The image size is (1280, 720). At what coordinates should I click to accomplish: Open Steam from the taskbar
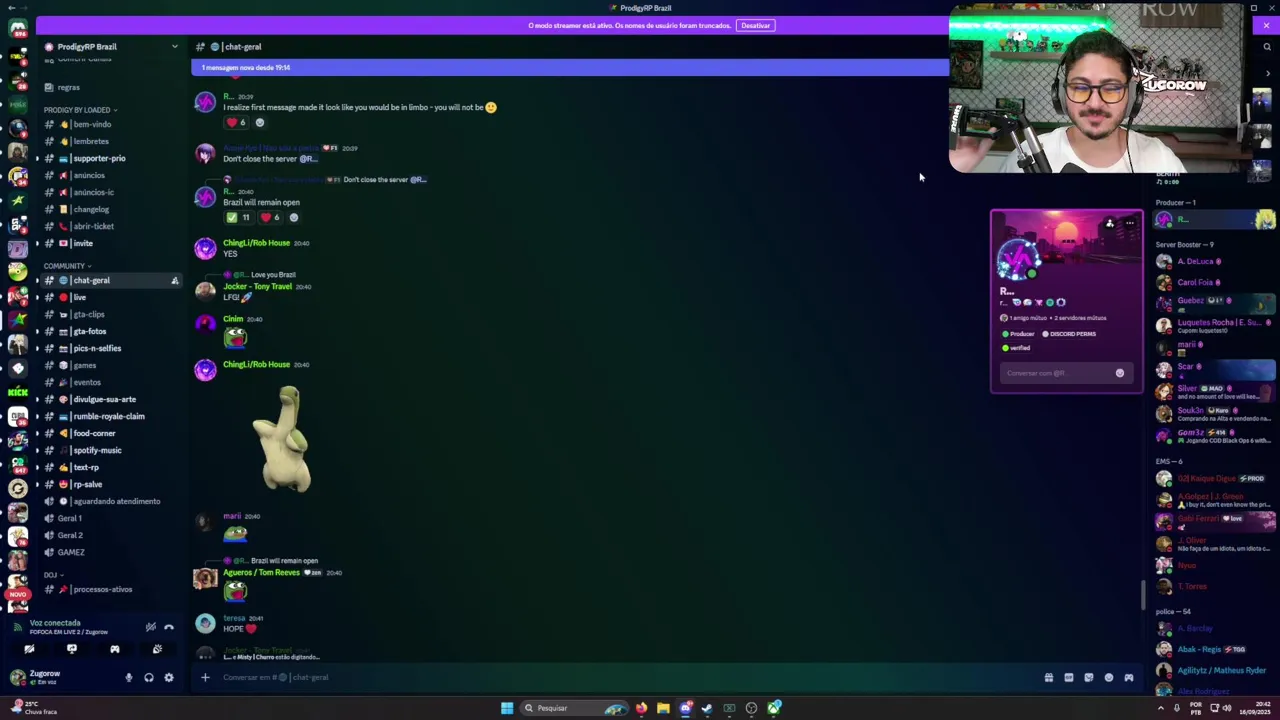707,708
